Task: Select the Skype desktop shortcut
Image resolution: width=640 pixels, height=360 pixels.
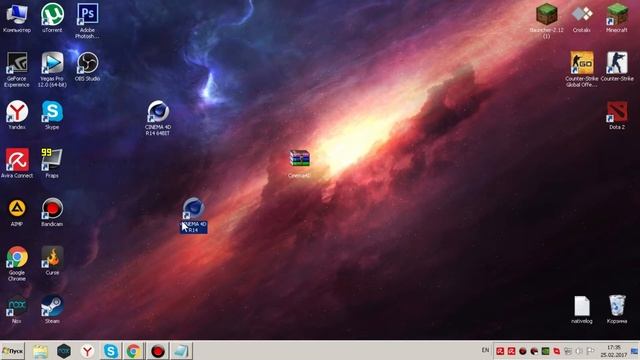Action: (52, 115)
